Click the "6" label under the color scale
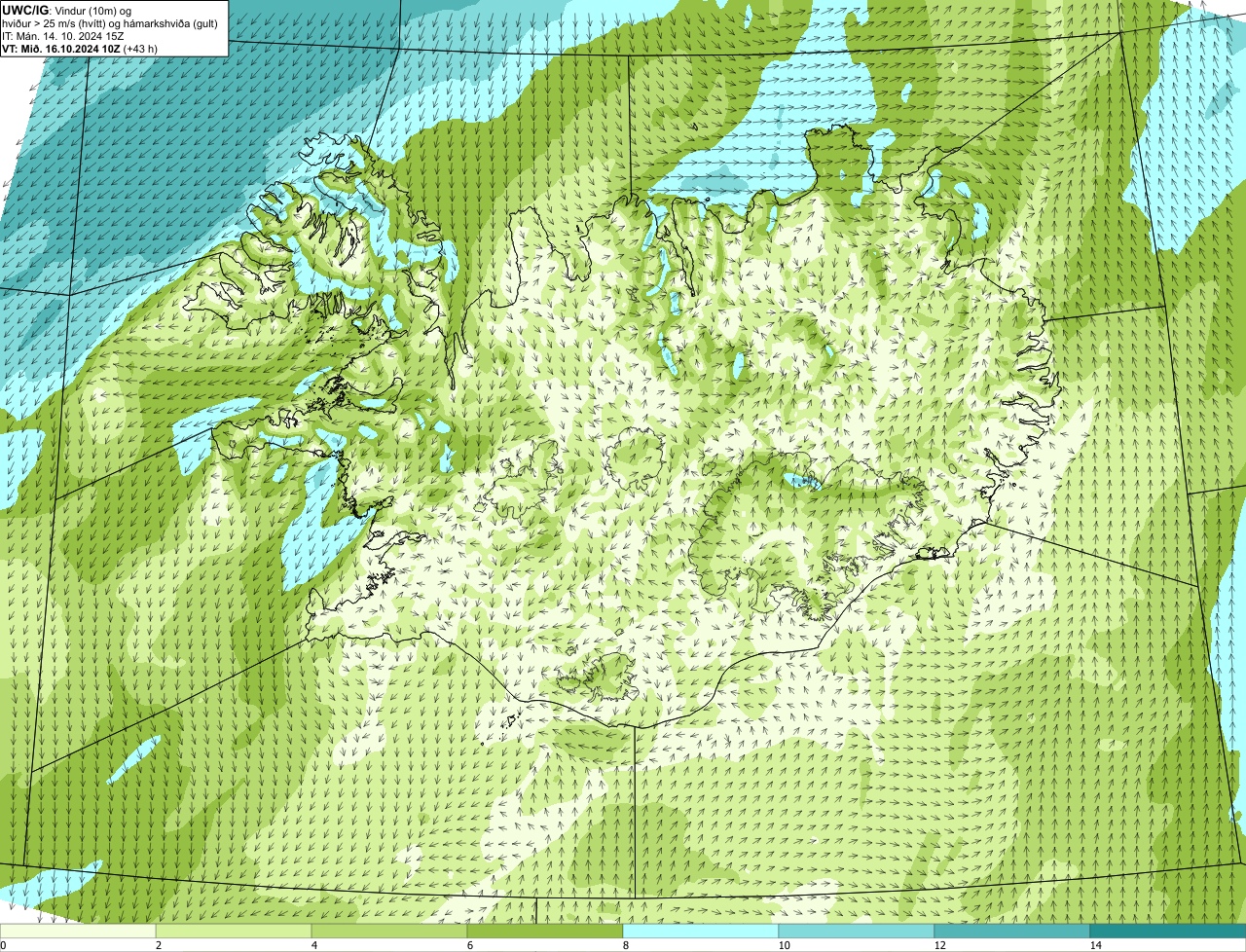This screenshot has width=1246, height=952. point(468,945)
